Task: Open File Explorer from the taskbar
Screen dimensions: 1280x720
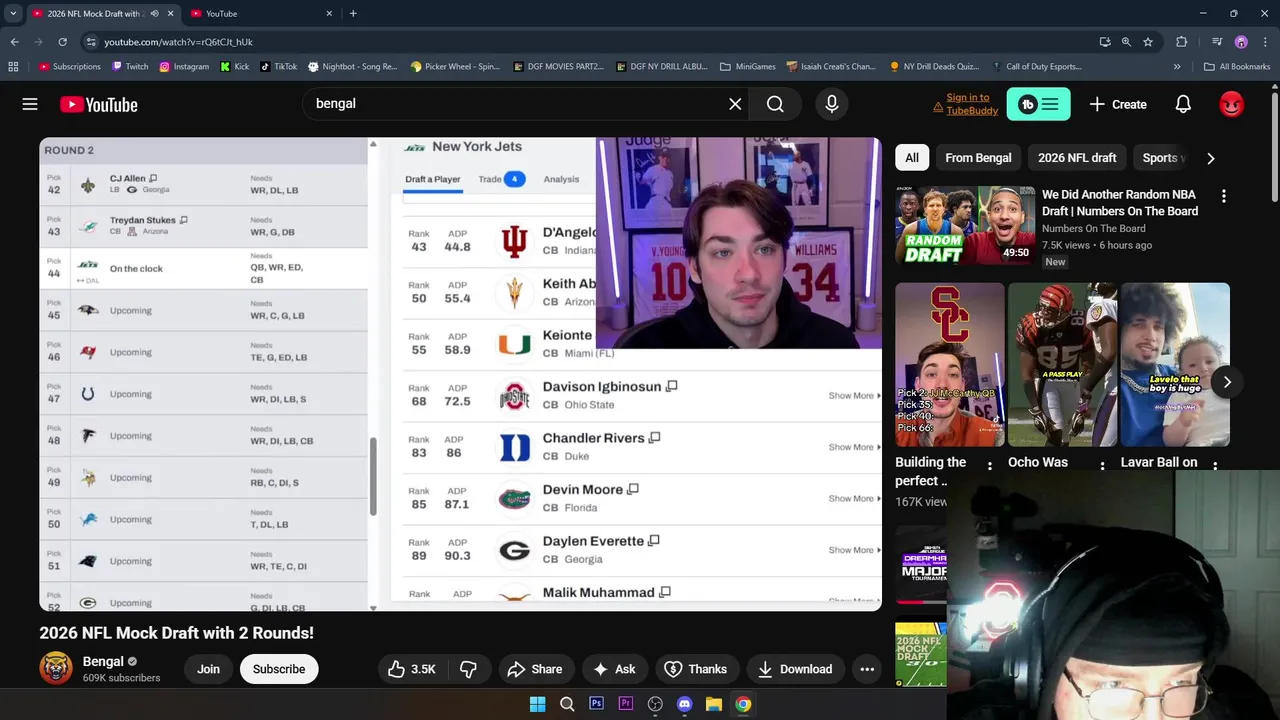Action: 713,704
